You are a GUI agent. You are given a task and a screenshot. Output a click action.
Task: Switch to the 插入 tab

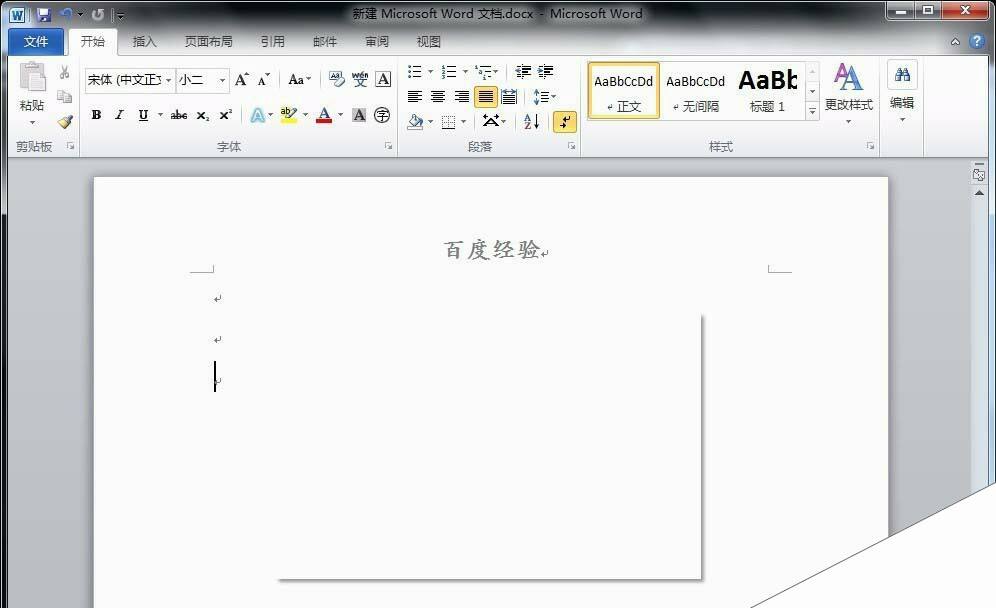point(144,41)
